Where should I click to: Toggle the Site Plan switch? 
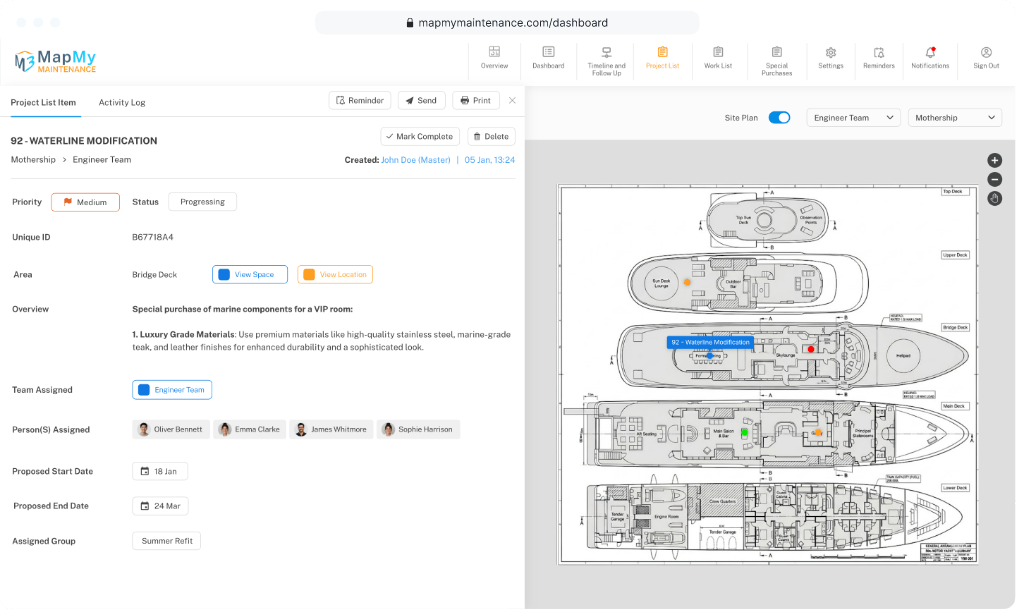click(779, 117)
